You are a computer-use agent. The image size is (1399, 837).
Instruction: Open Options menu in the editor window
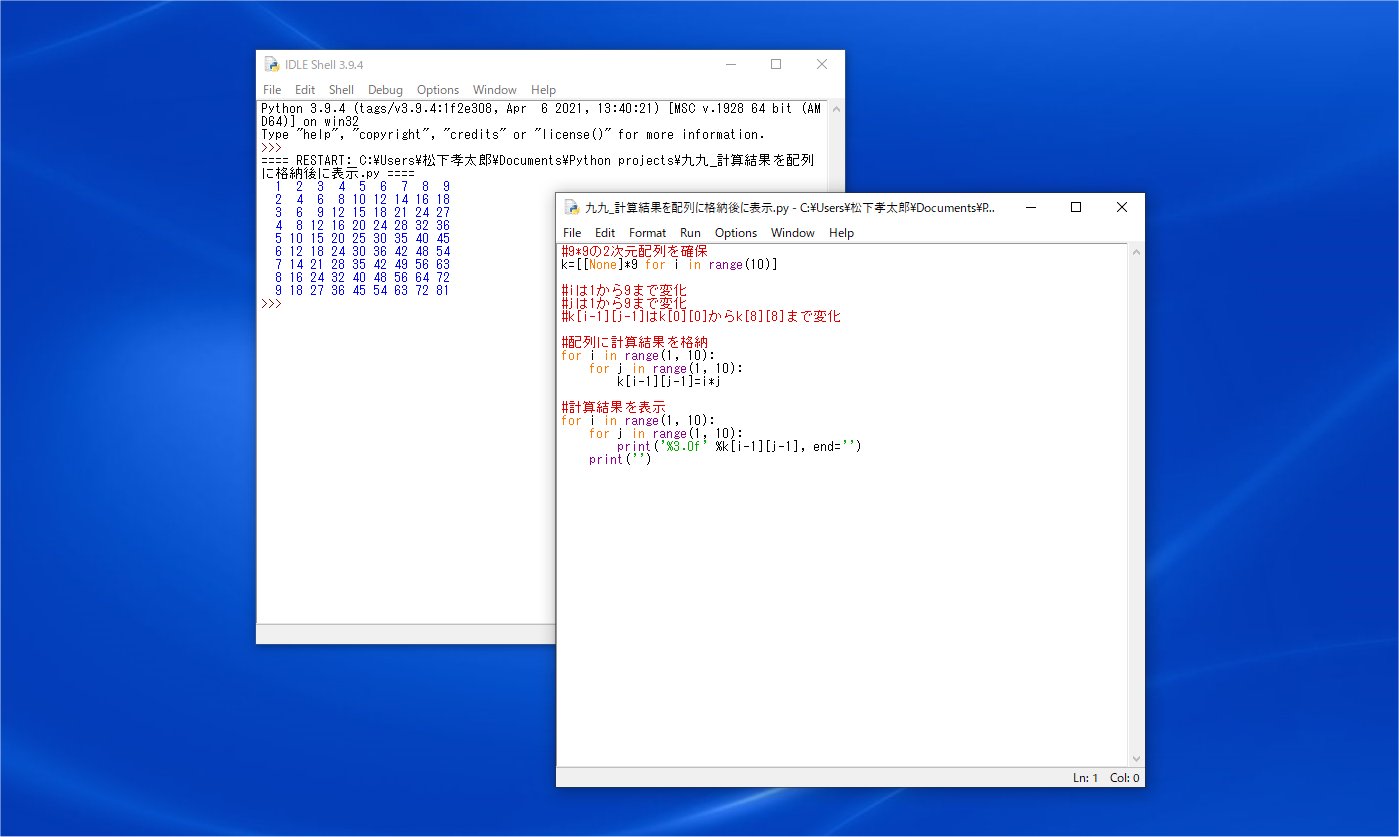click(736, 233)
